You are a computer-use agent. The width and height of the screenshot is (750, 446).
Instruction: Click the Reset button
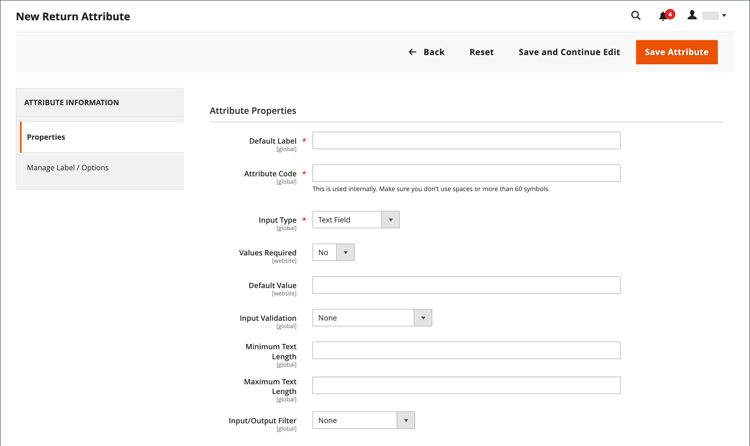point(481,52)
